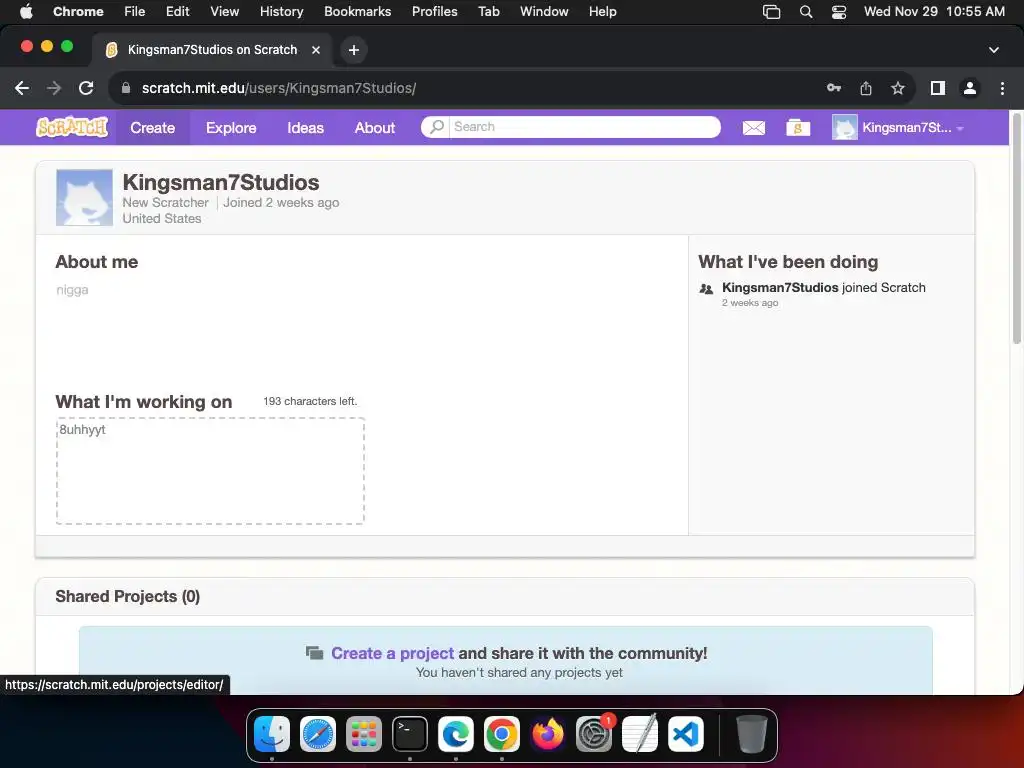Open the My Stuff folder icon
Viewport: 1024px width, 768px height.
[797, 127]
